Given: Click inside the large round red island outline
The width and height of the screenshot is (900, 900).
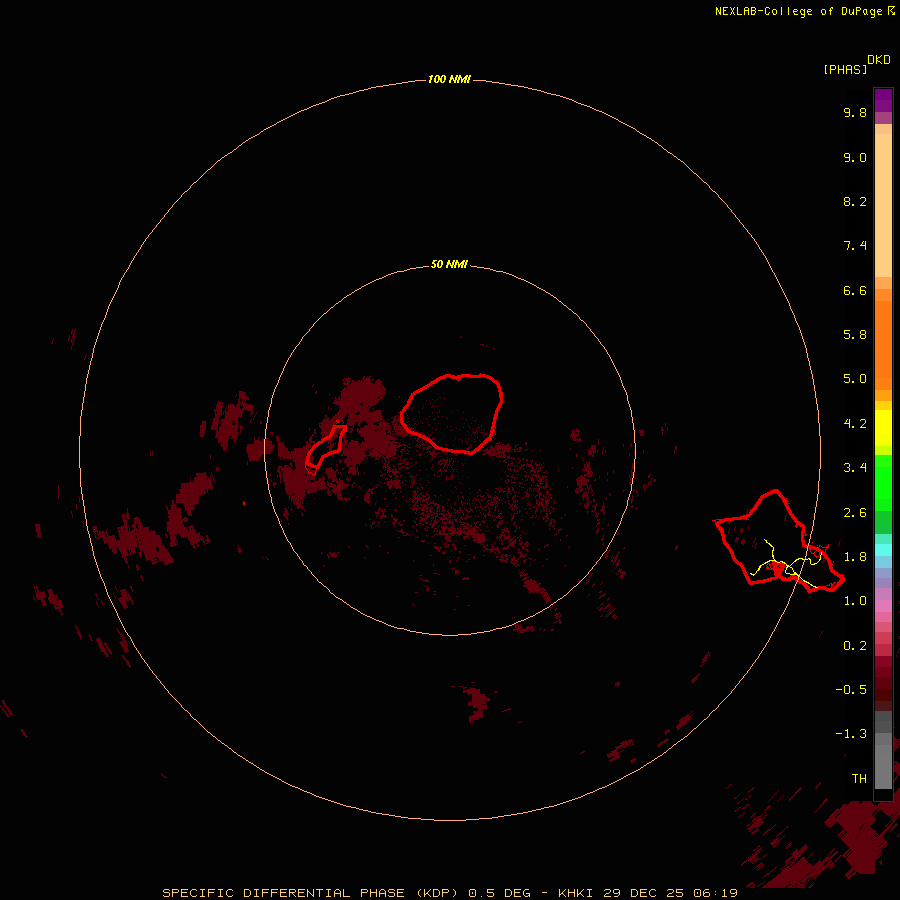Looking at the screenshot, I should [452, 413].
